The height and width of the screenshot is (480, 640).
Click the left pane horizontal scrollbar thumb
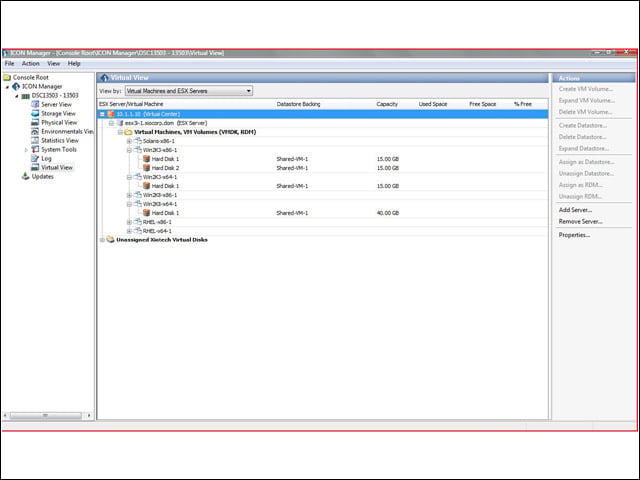coord(46,416)
